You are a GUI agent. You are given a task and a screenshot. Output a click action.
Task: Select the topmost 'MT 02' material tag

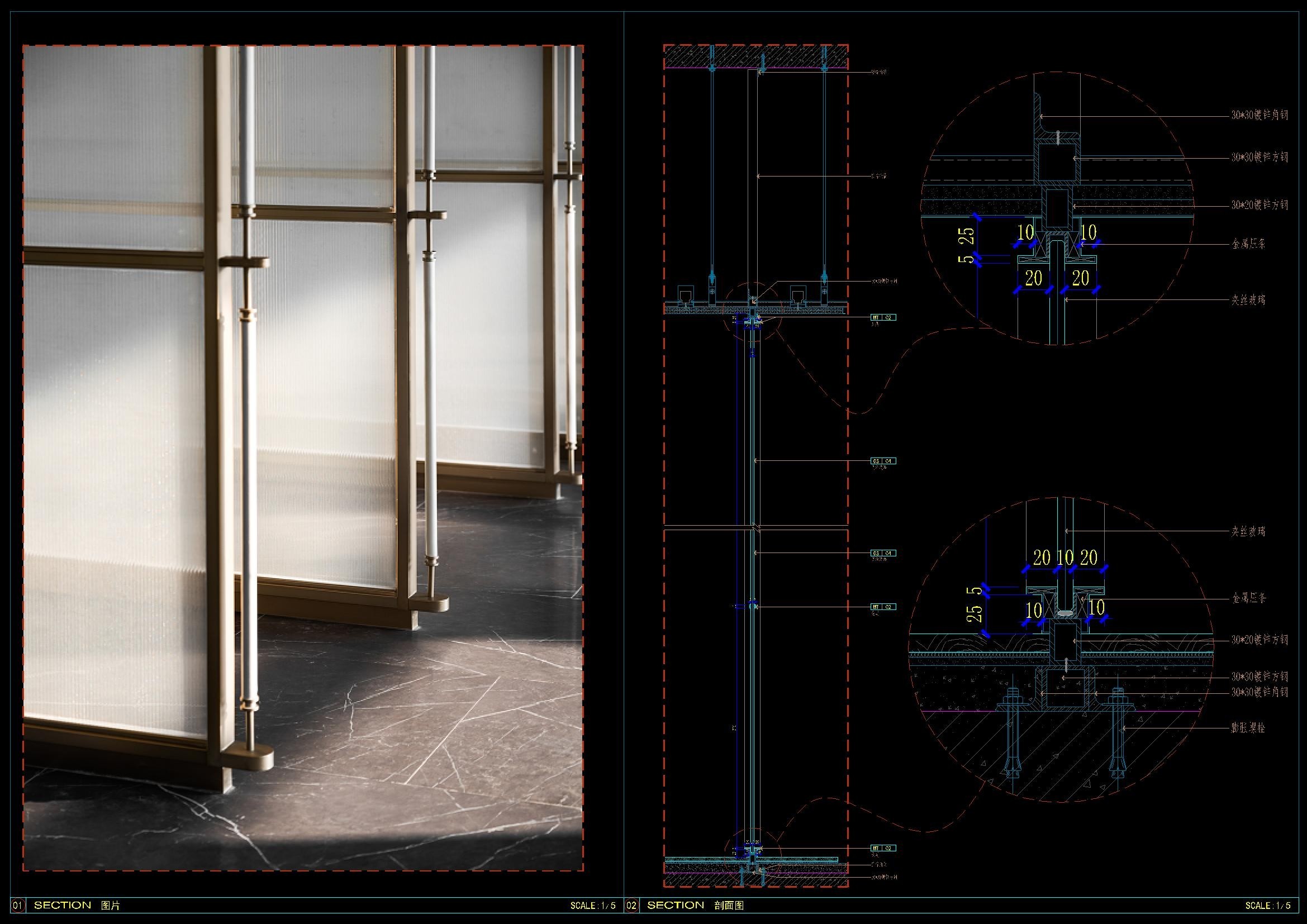883,317
